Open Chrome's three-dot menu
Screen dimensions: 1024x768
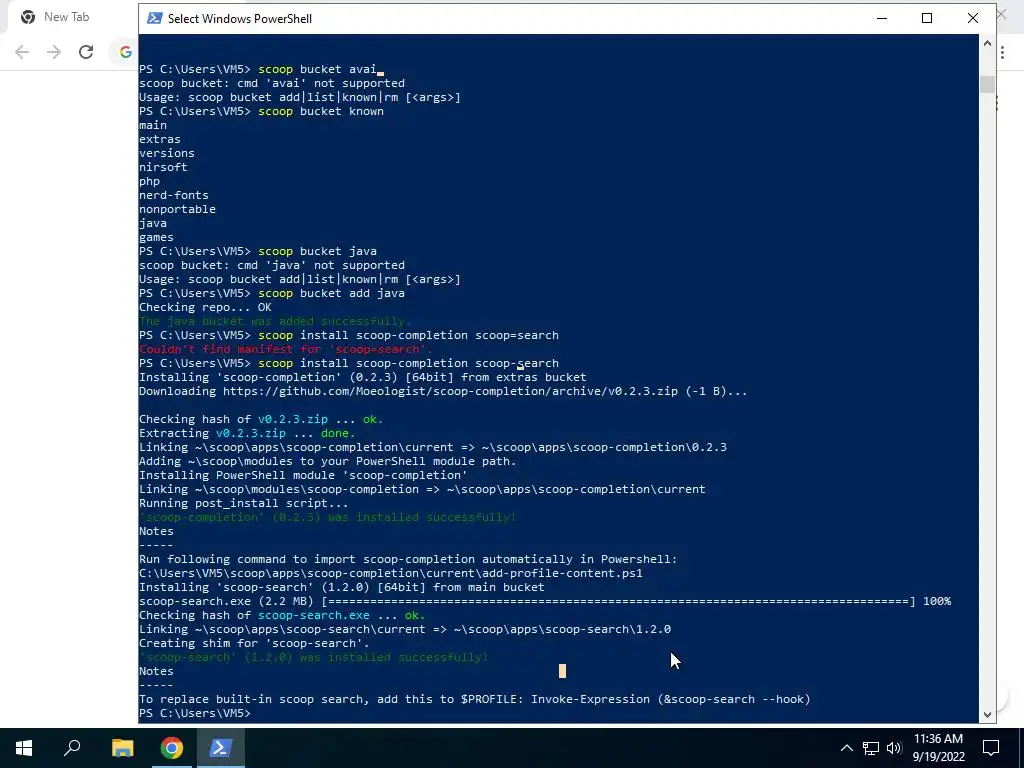click(x=1002, y=52)
